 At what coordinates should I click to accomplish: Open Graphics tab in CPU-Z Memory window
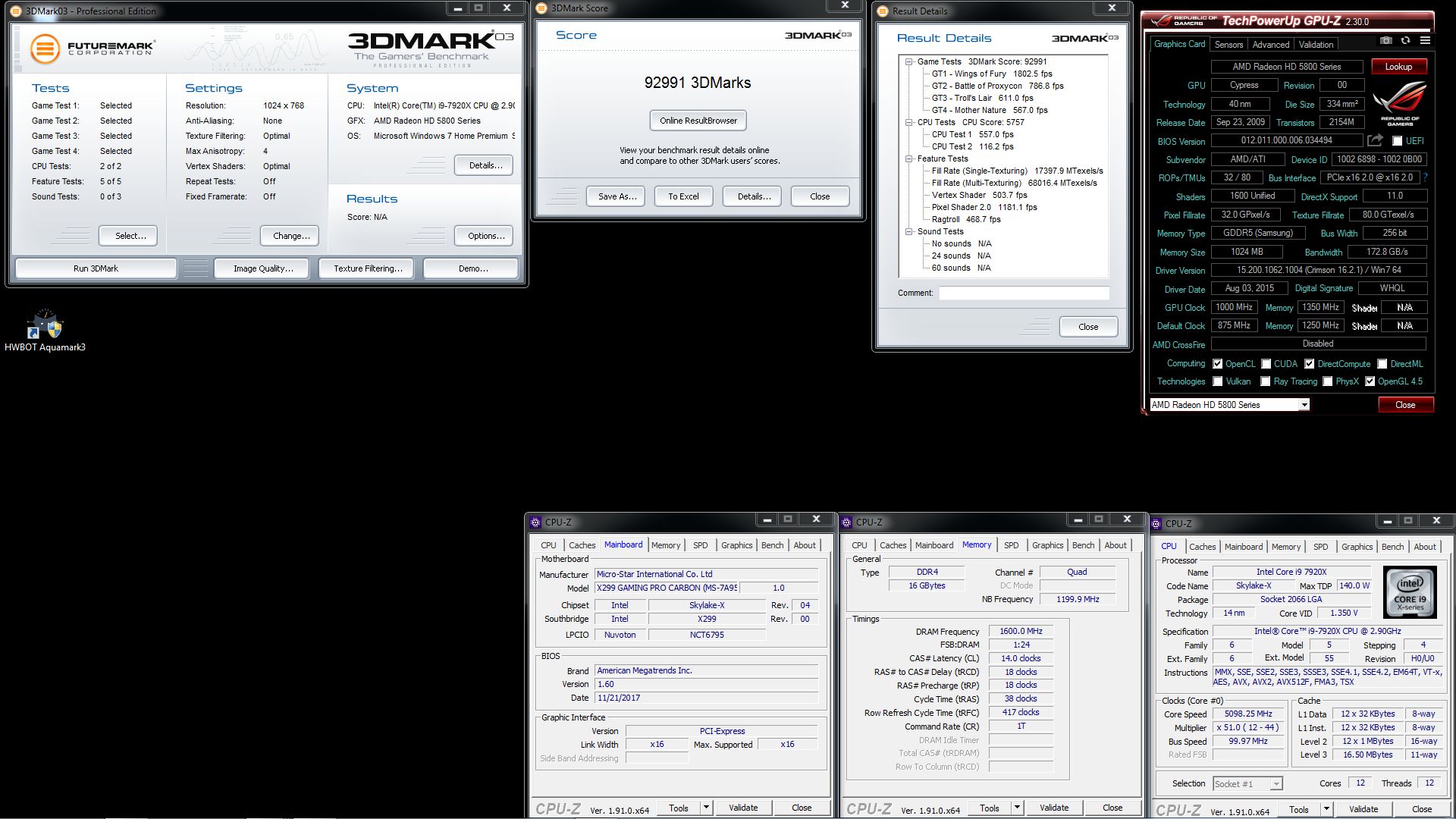(x=1047, y=545)
